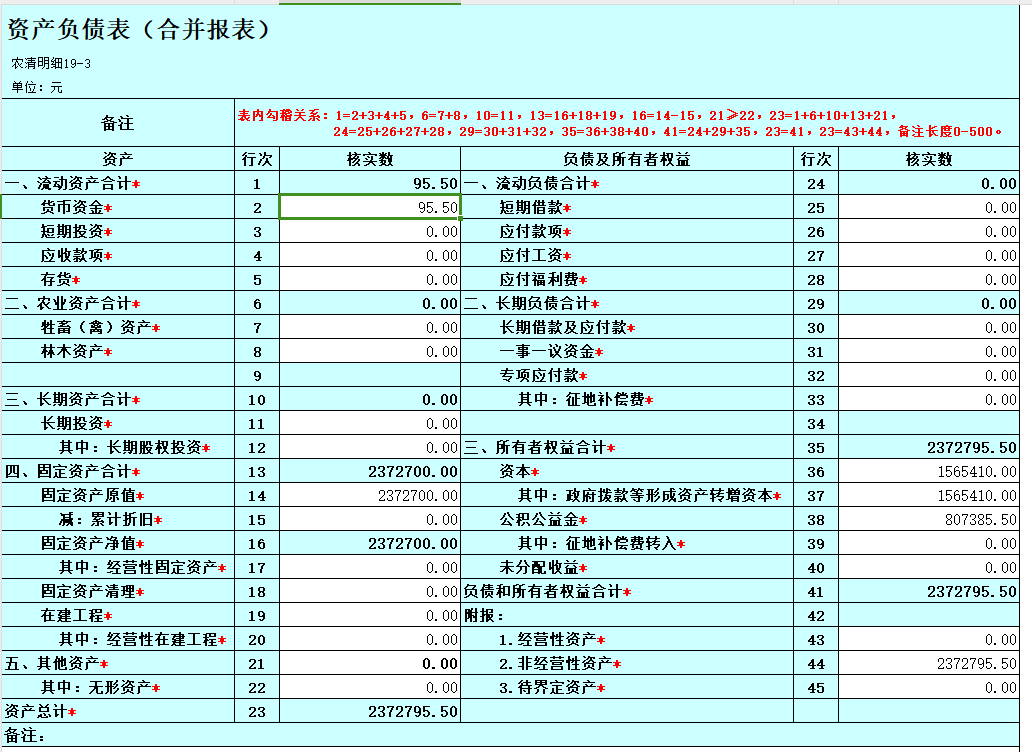Select the 专项应付款 value cell in row 32
Image resolution: width=1032 pixels, height=752 pixels.
point(929,375)
